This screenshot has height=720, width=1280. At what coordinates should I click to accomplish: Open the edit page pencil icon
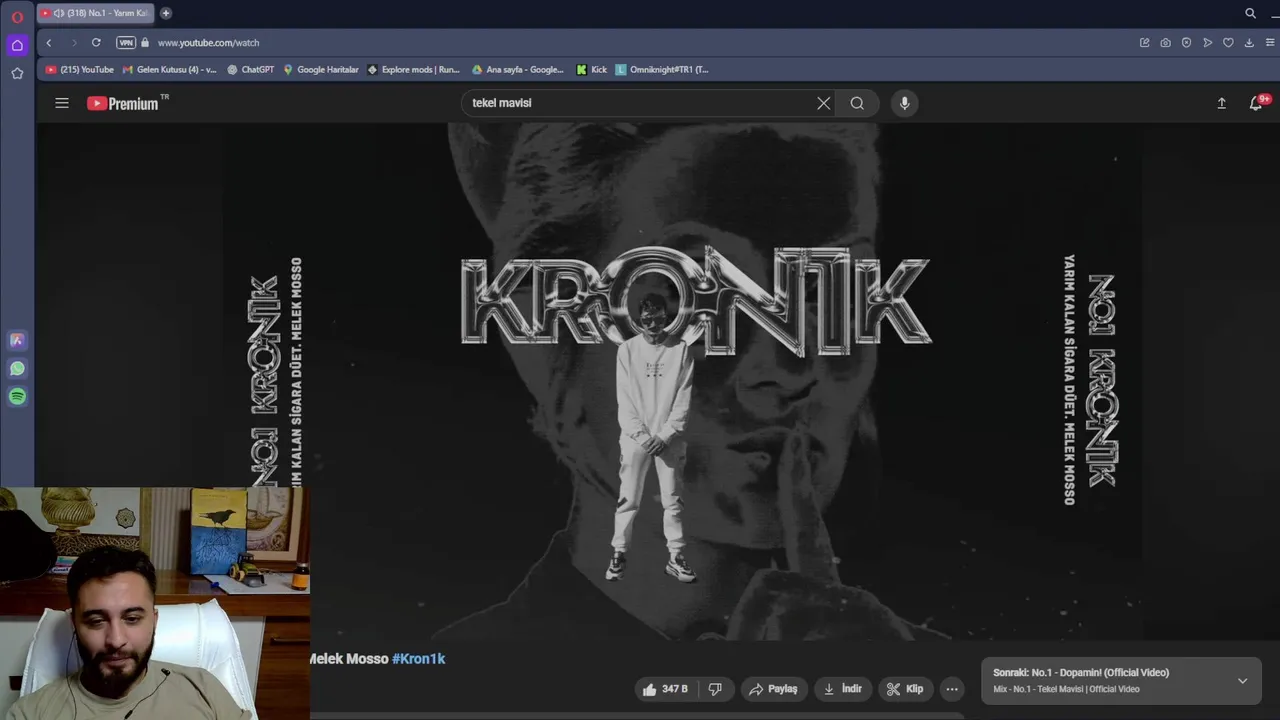pyautogui.click(x=1144, y=43)
